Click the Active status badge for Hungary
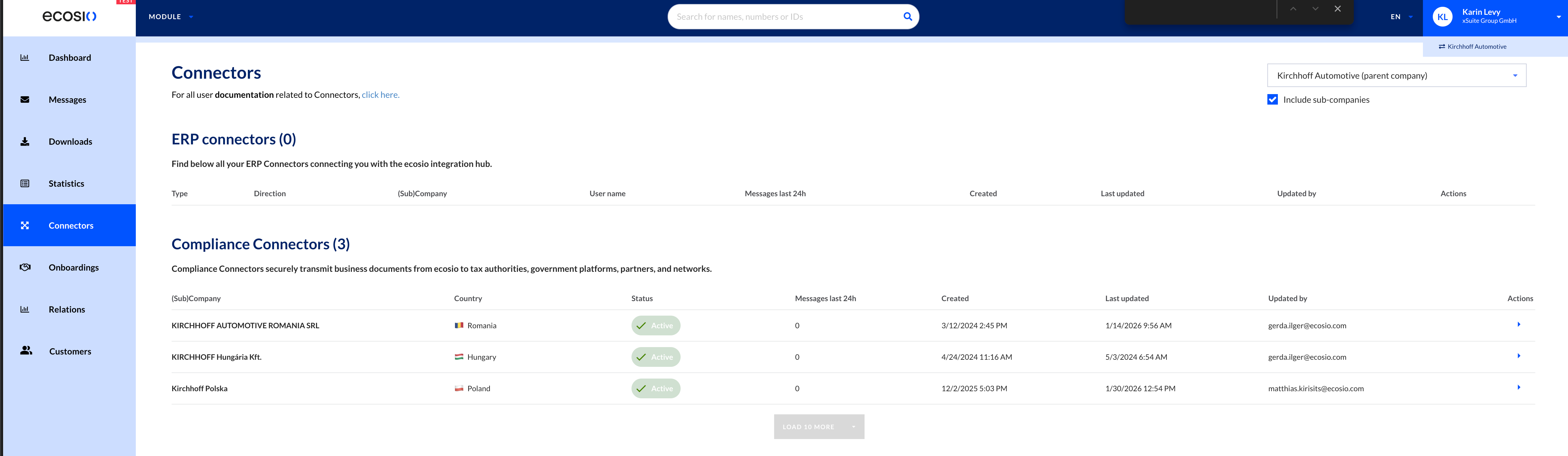Viewport: 1568px width, 456px height. tap(656, 357)
